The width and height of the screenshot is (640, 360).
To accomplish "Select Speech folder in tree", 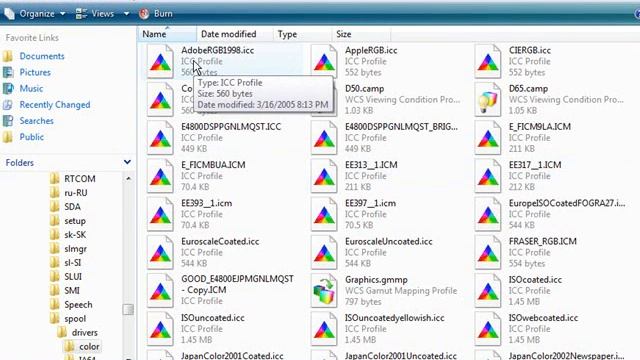I will [78, 304].
